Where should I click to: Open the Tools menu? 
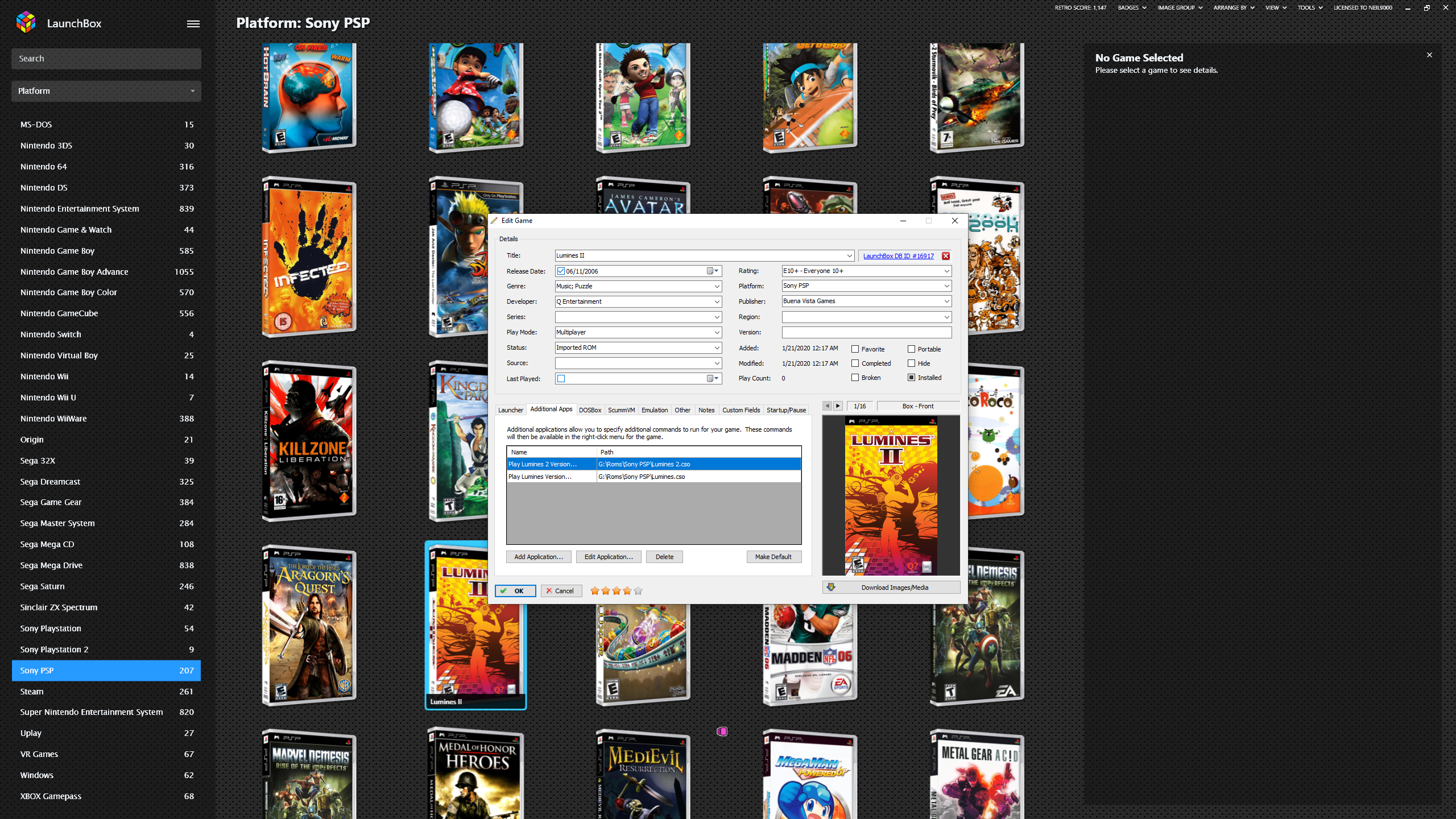pyautogui.click(x=1310, y=8)
